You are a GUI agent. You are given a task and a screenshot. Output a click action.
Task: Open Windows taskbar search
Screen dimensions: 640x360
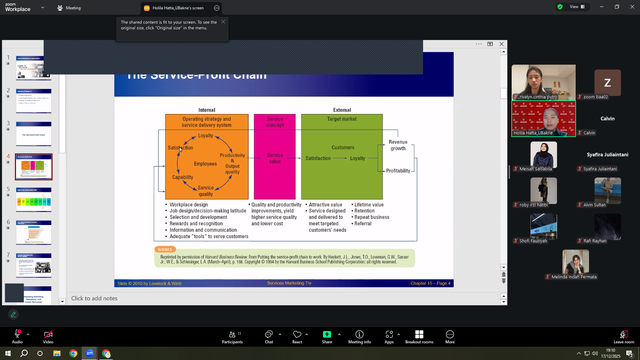tap(24, 353)
